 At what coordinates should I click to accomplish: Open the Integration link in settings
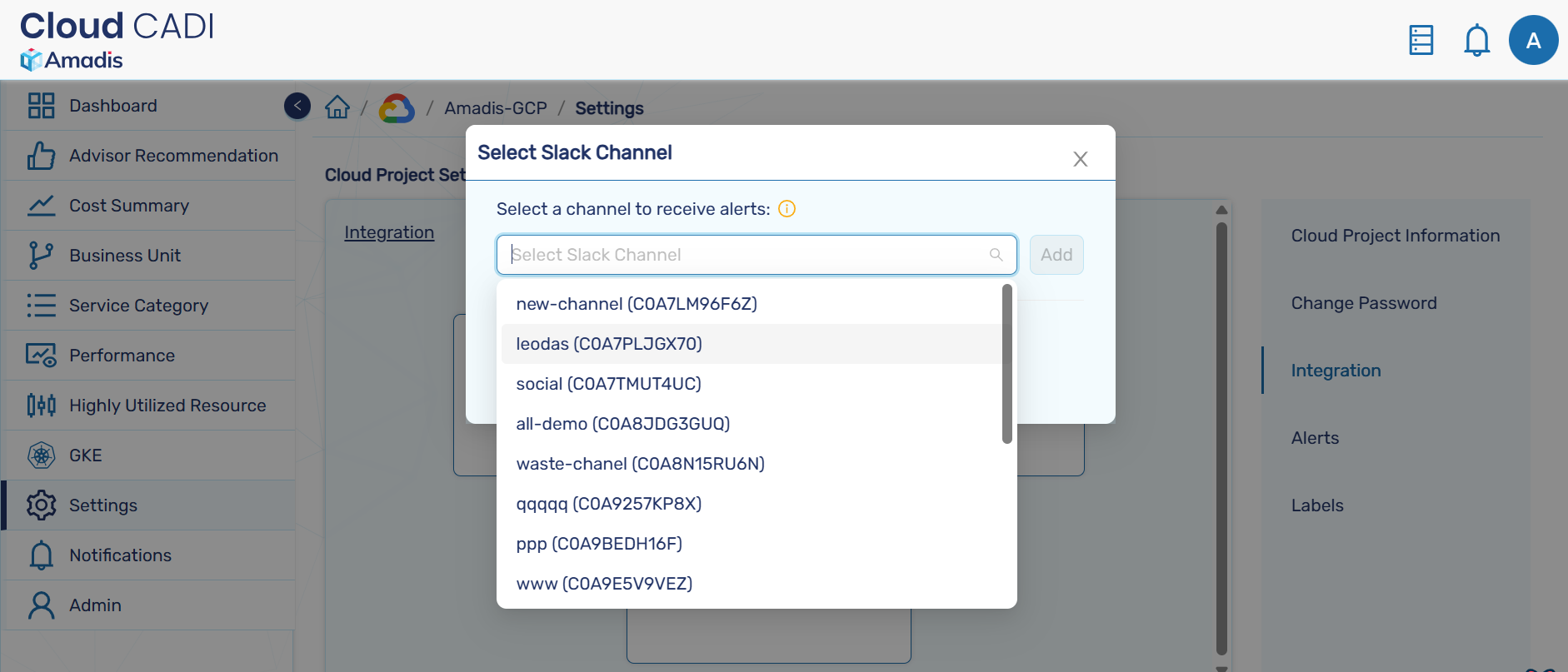click(x=389, y=232)
